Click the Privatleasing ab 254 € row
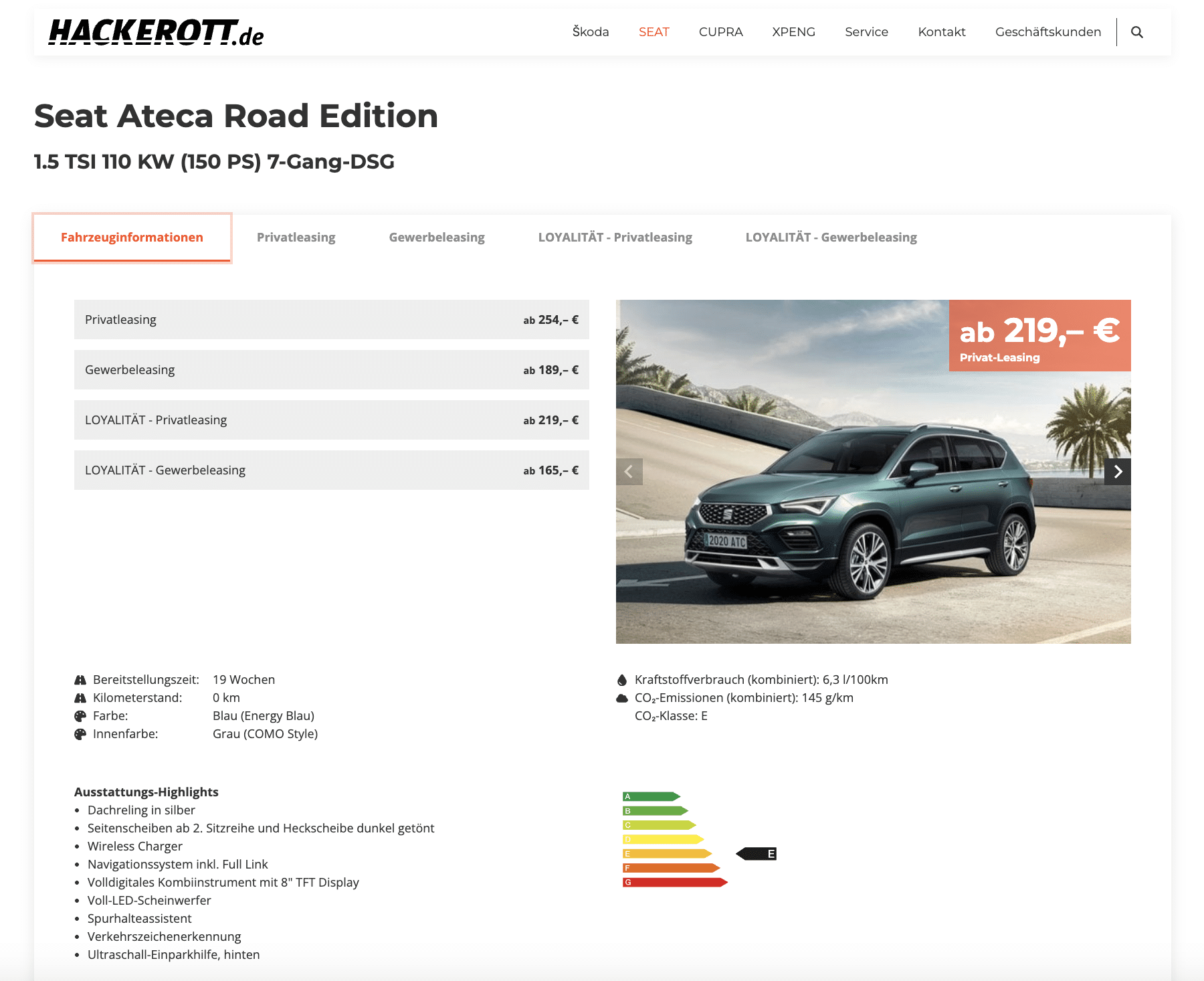The width and height of the screenshot is (1204, 981). [x=331, y=320]
